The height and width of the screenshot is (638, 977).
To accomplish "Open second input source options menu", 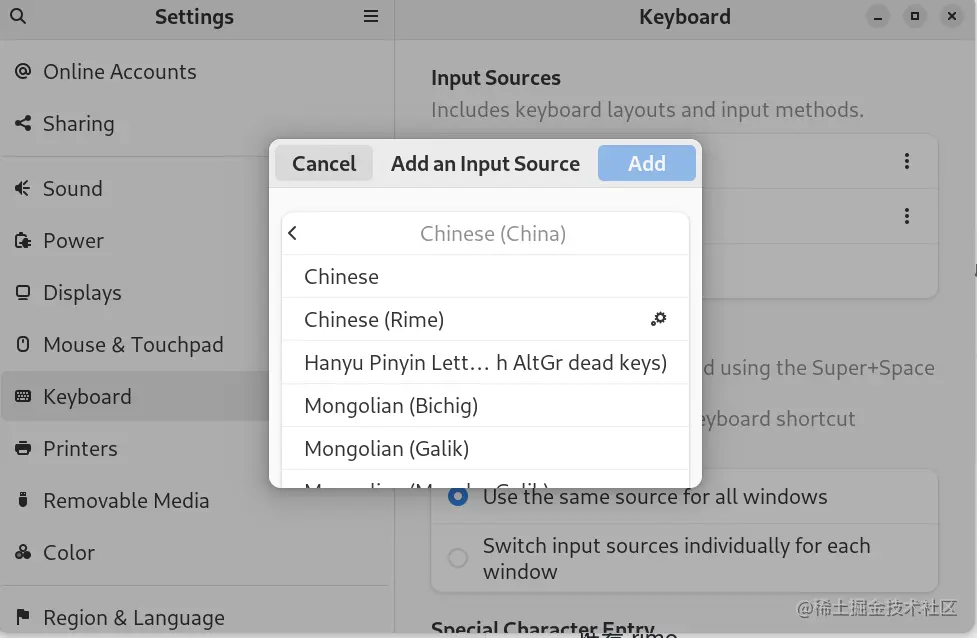I will [x=907, y=216].
